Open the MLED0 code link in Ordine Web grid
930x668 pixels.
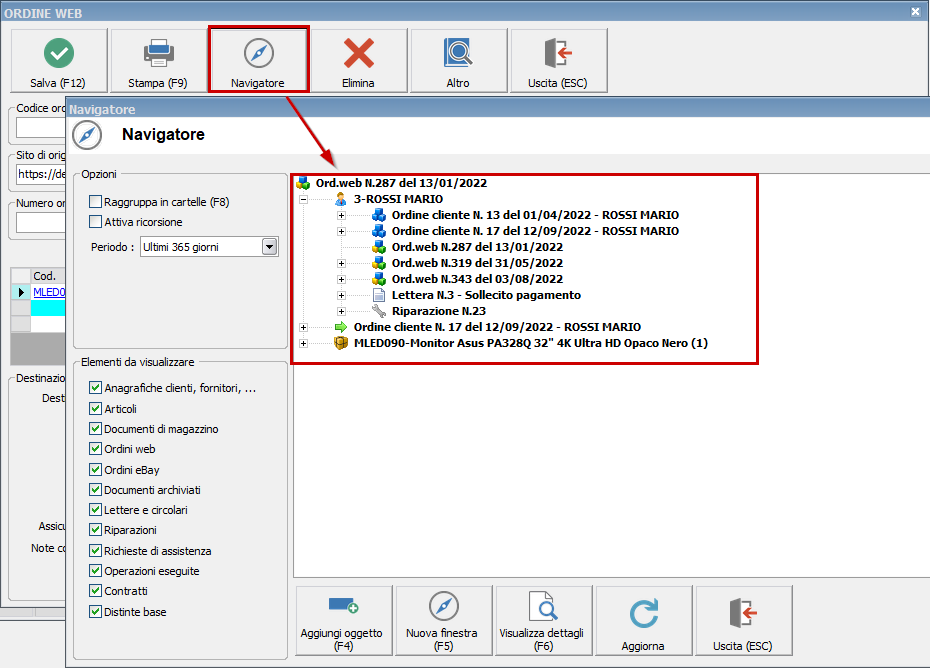click(x=49, y=292)
